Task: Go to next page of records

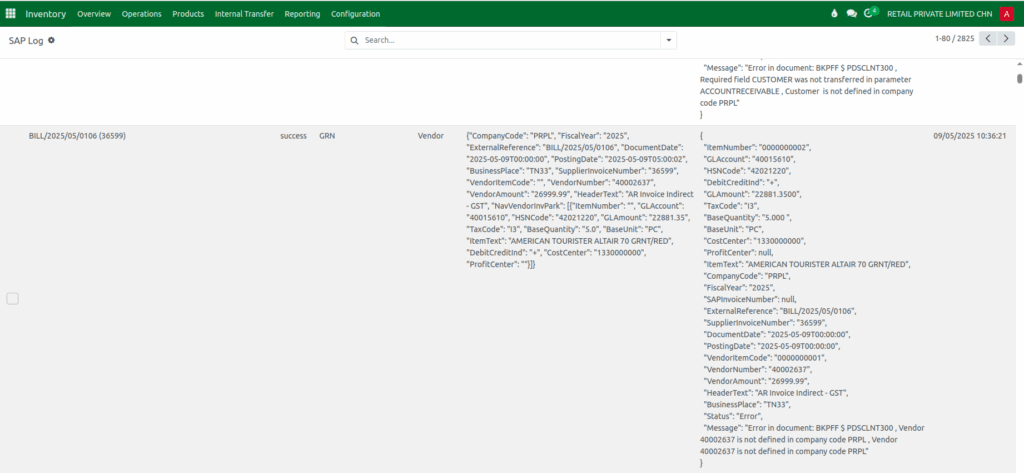Action: pyautogui.click(x=1006, y=39)
